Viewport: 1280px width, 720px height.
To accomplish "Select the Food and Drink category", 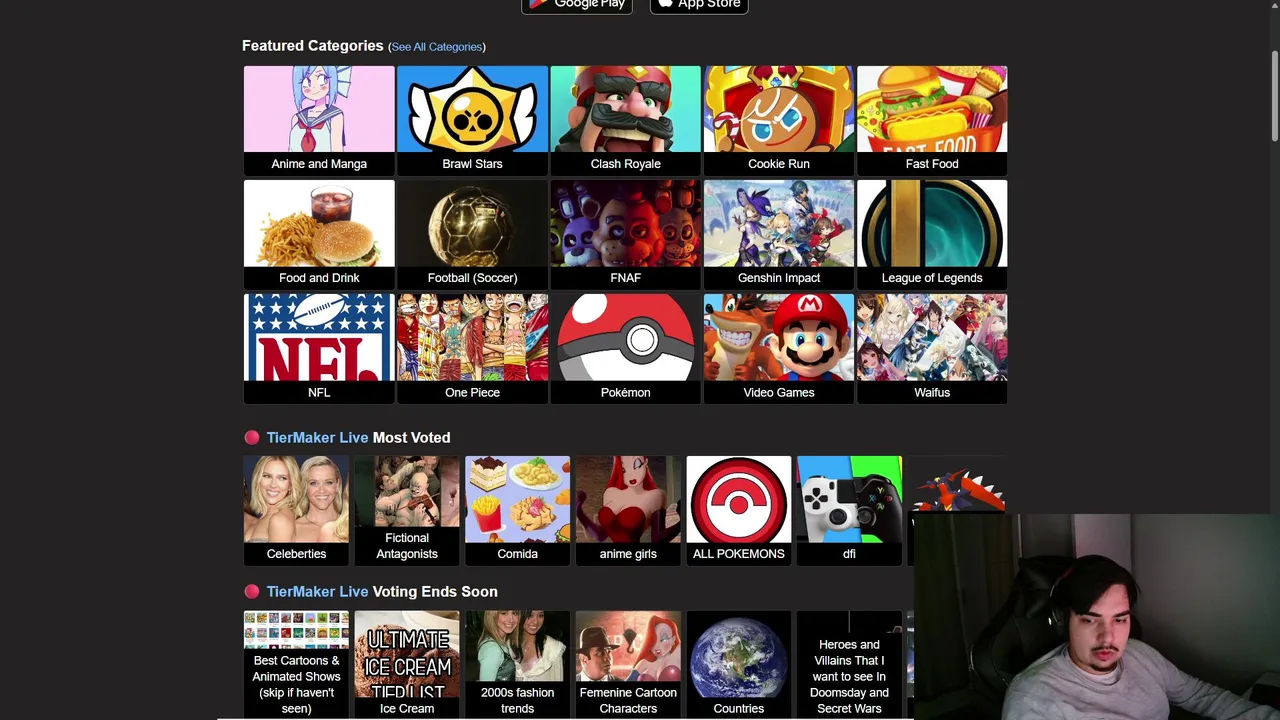I will tap(319, 234).
